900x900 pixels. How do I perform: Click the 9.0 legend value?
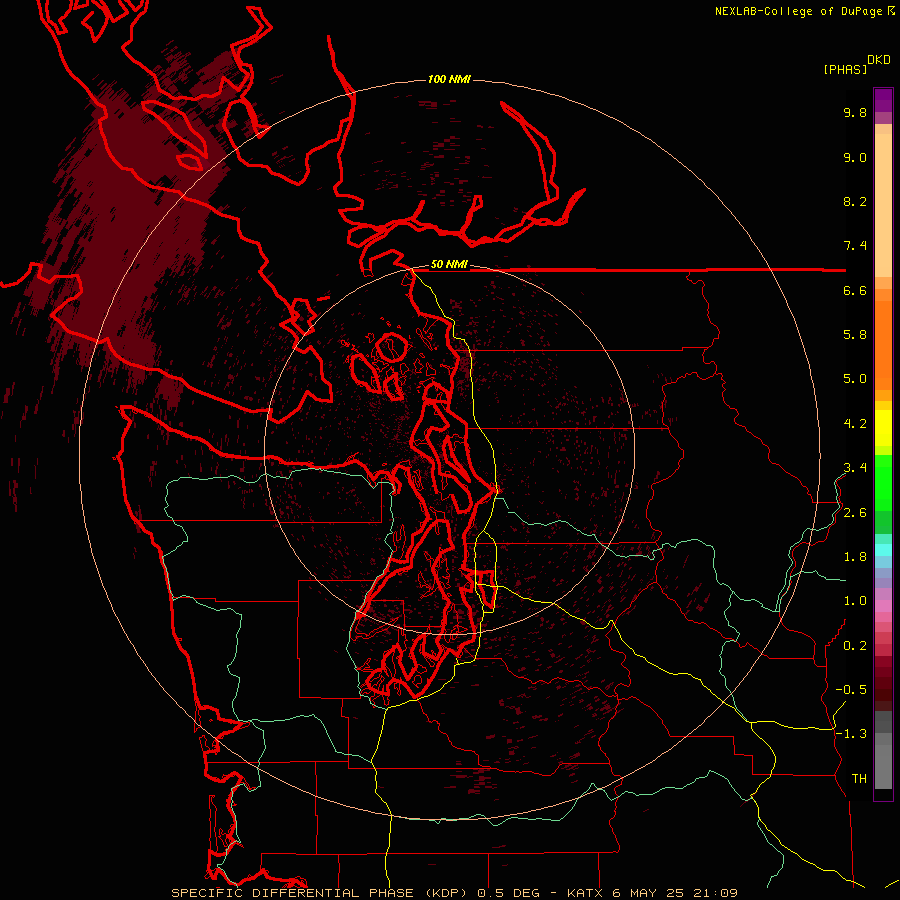coord(855,157)
